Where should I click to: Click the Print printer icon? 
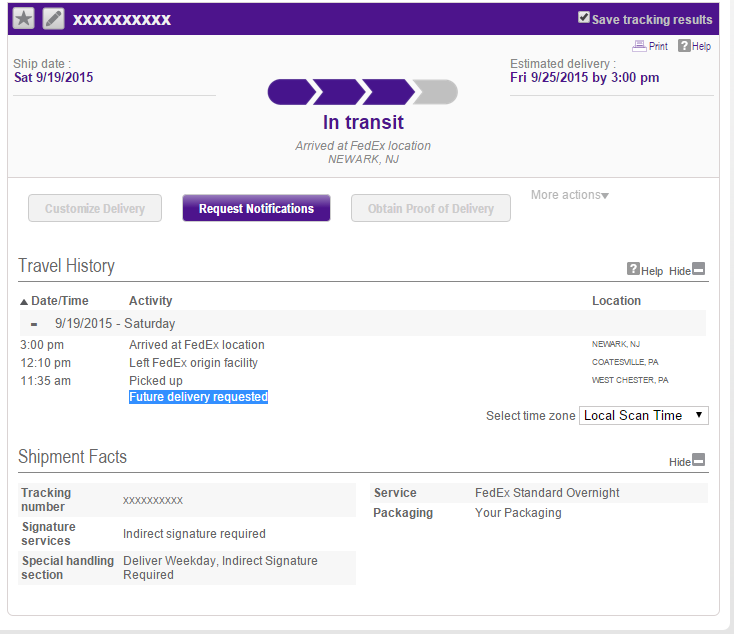tap(639, 46)
